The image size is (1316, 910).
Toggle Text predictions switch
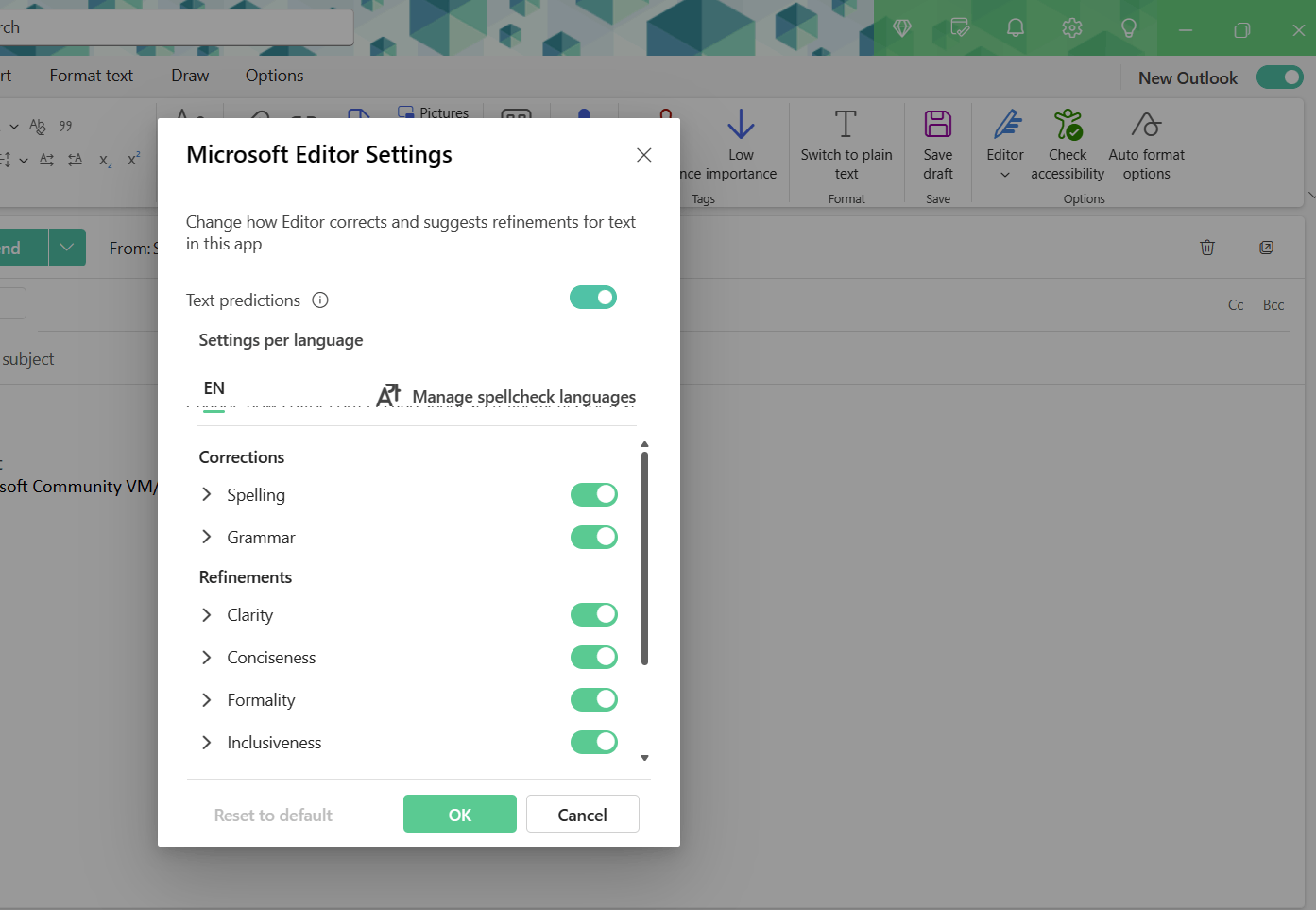(x=593, y=298)
